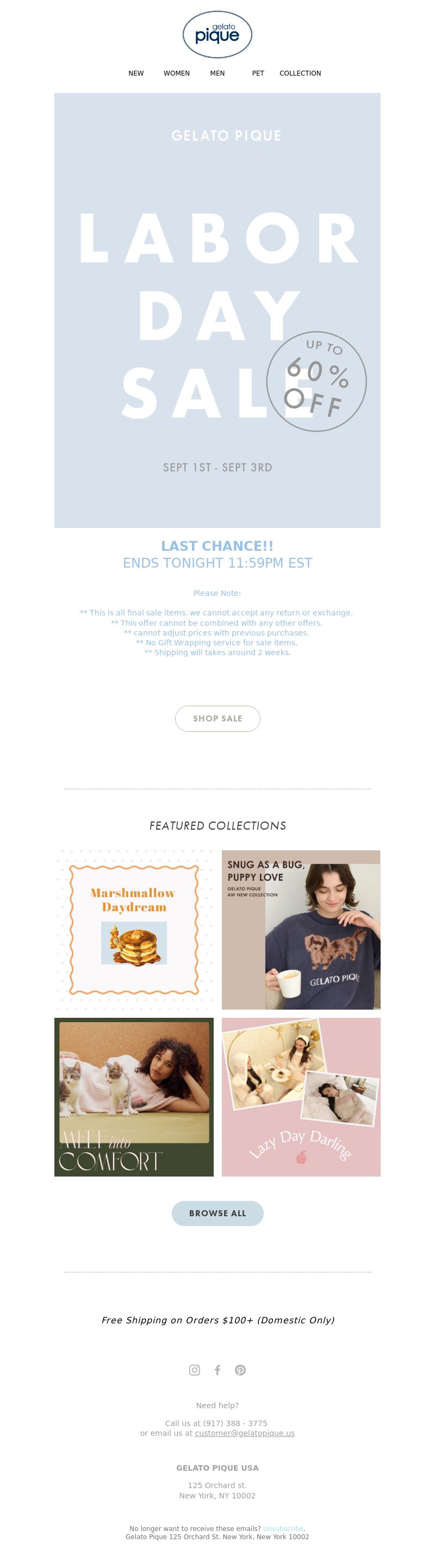Open the Lazy Day Darling collection image
Image resolution: width=435 pixels, height=1568 pixels.
pyautogui.click(x=301, y=1097)
